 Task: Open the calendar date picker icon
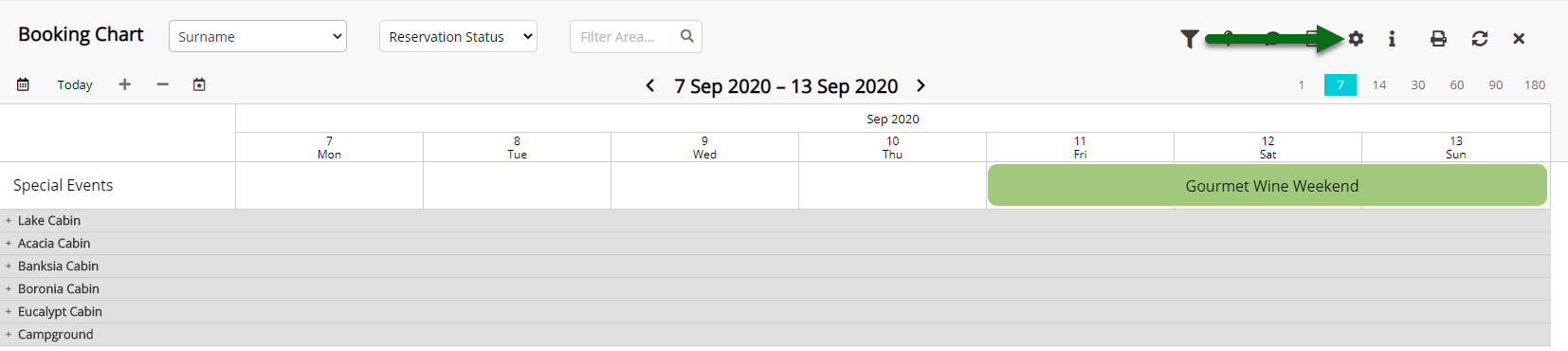[23, 84]
